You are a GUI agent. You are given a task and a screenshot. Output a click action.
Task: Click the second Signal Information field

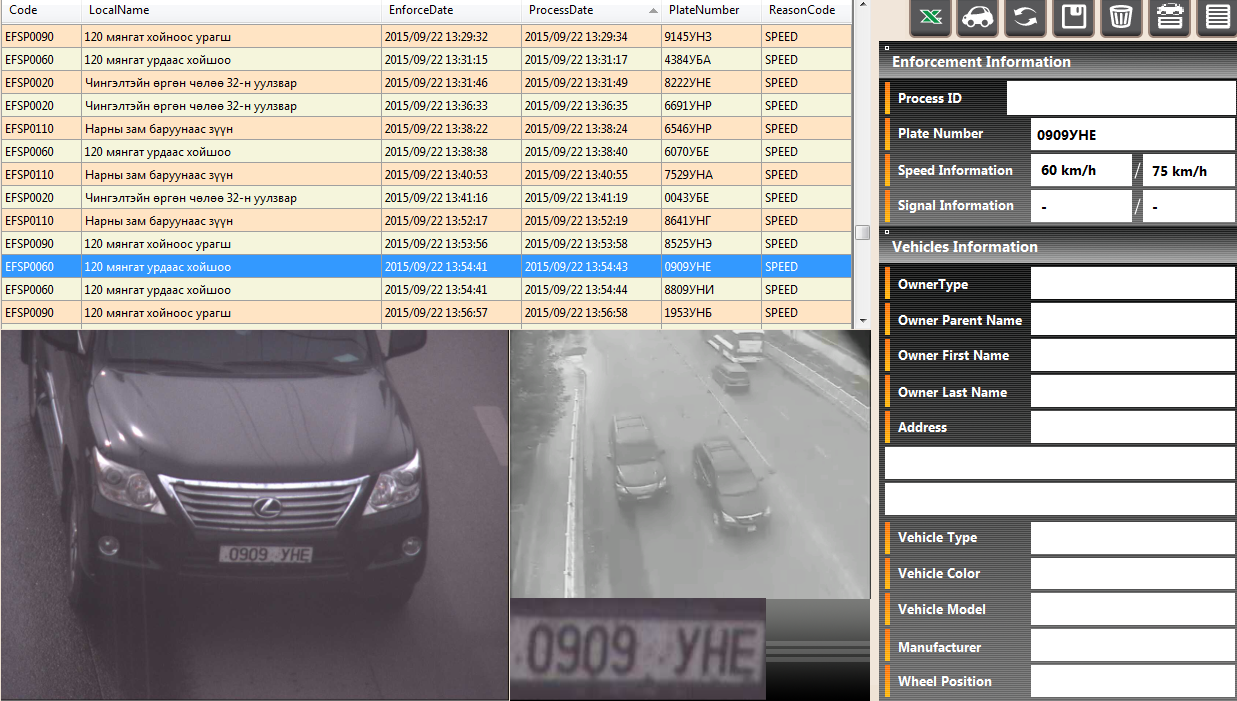click(x=1189, y=206)
